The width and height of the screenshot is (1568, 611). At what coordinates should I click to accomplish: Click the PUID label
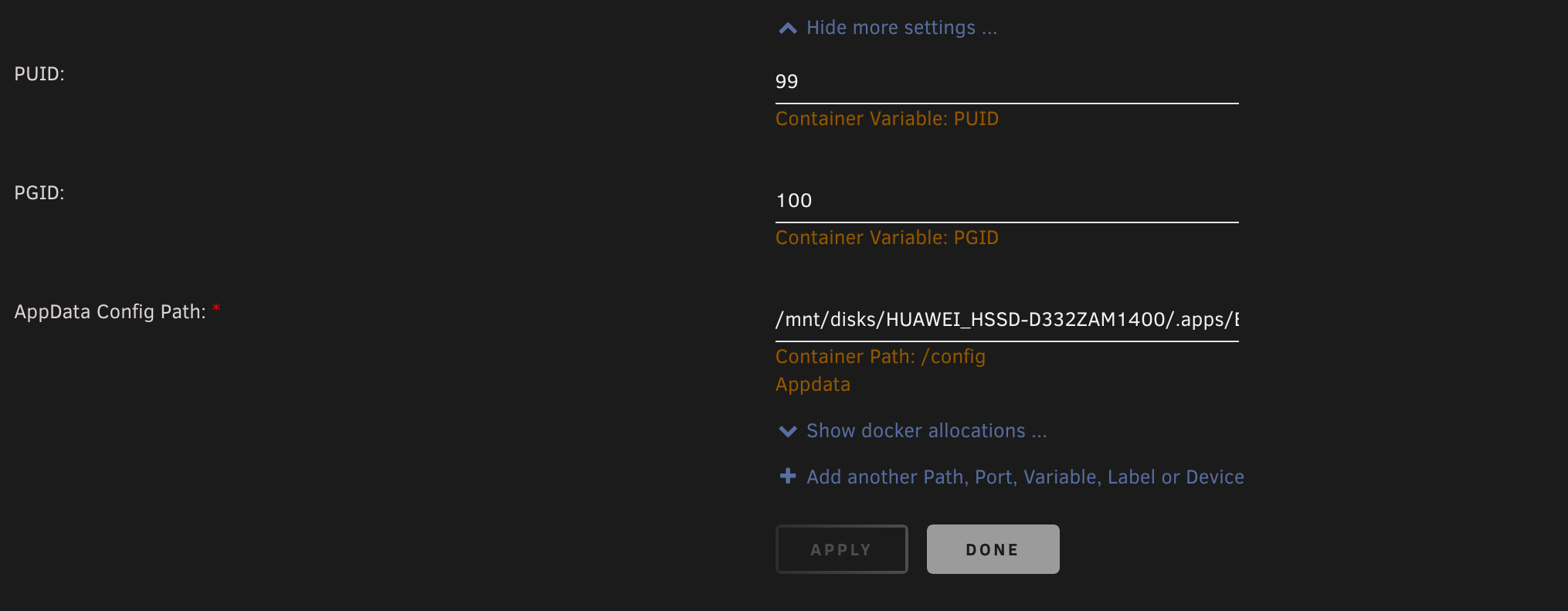pyautogui.click(x=39, y=74)
